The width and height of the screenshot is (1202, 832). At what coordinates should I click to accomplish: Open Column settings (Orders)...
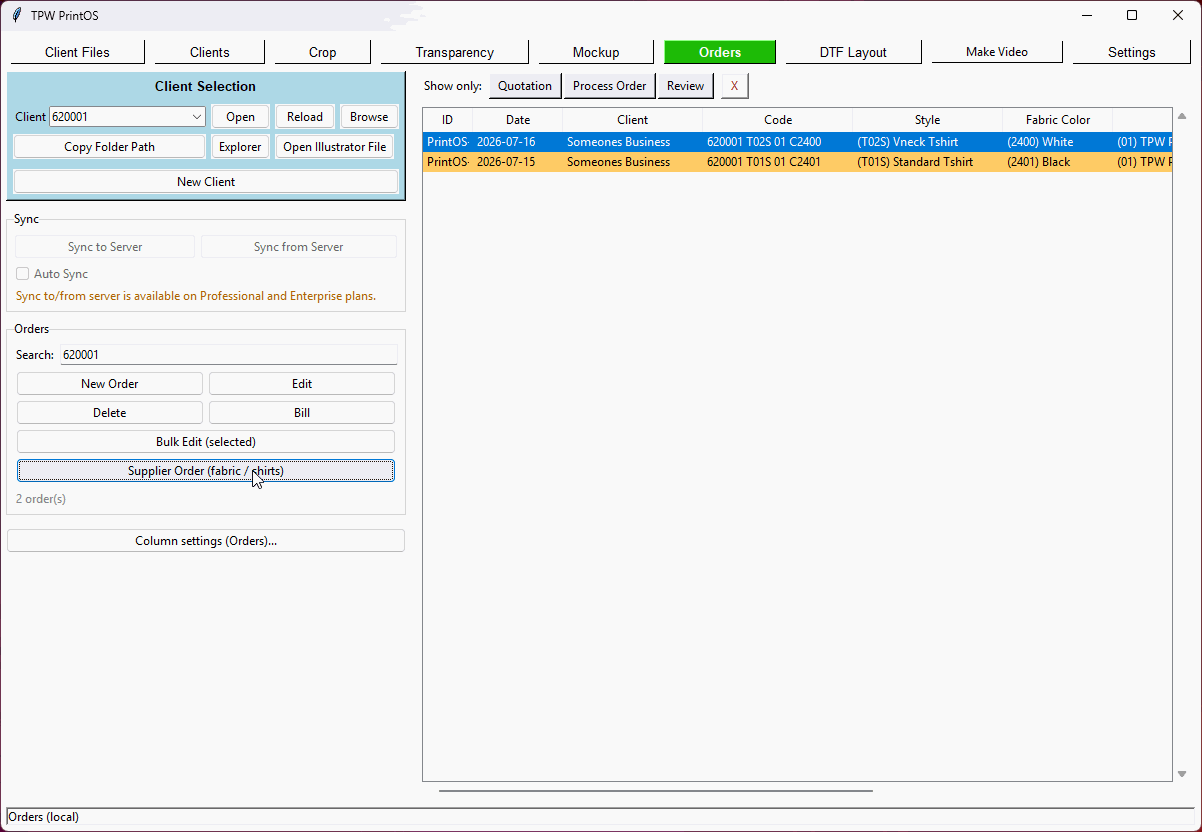[x=206, y=541]
